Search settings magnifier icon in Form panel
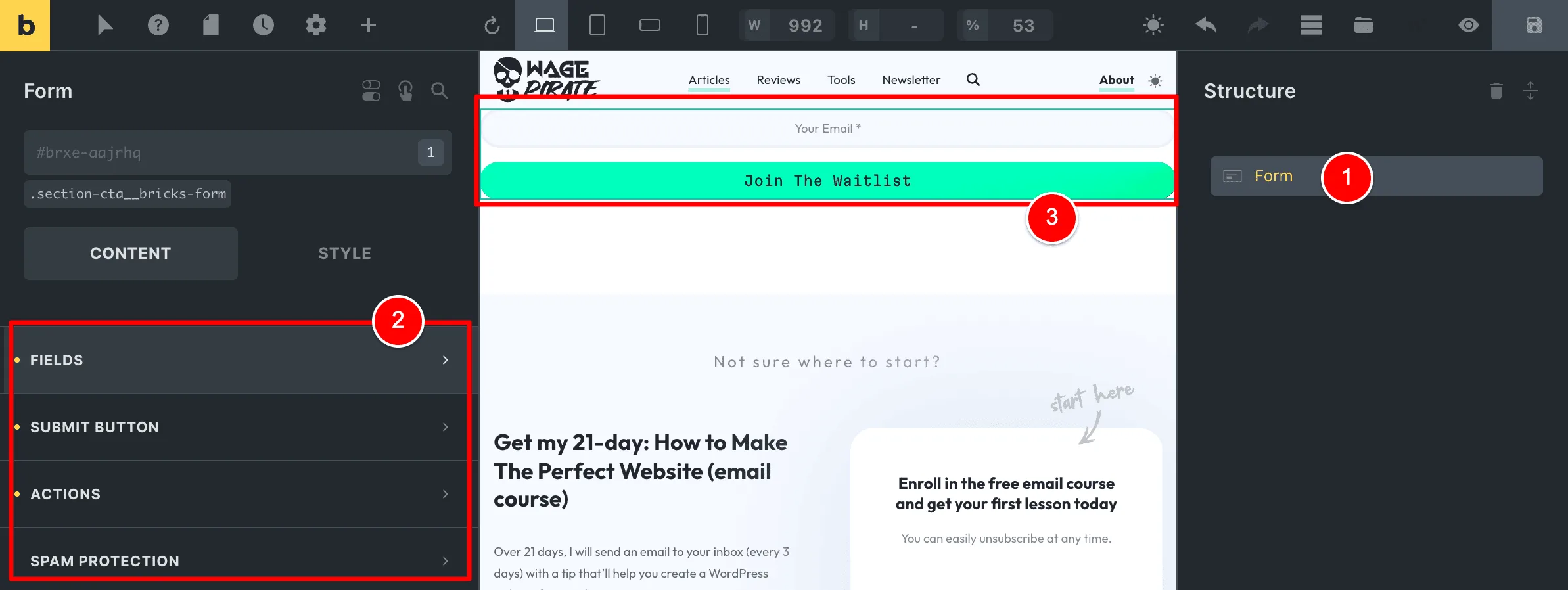Screen dimensions: 1568x590 (440, 91)
